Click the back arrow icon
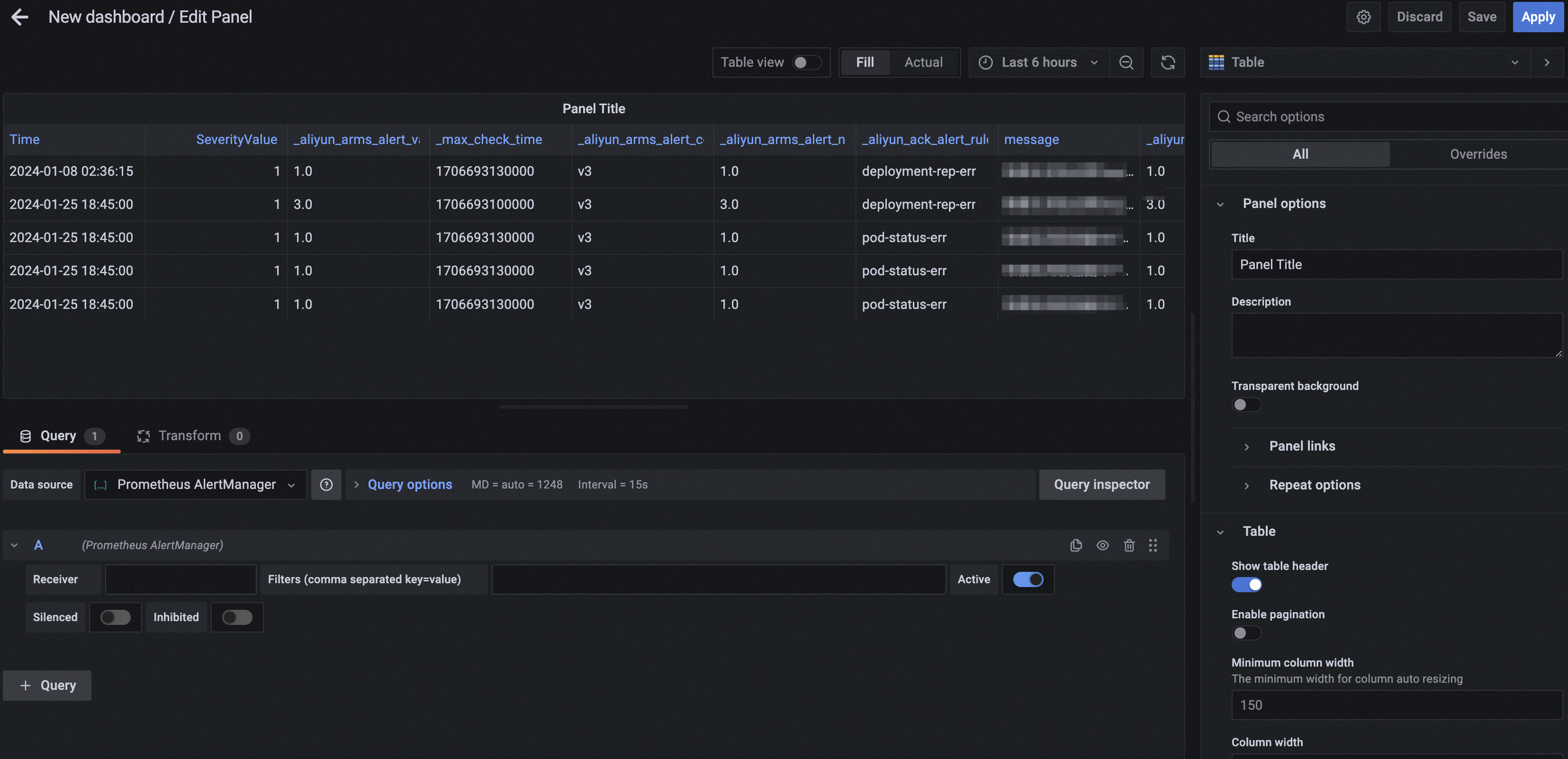Screen dimensions: 1568x759 click(x=20, y=17)
